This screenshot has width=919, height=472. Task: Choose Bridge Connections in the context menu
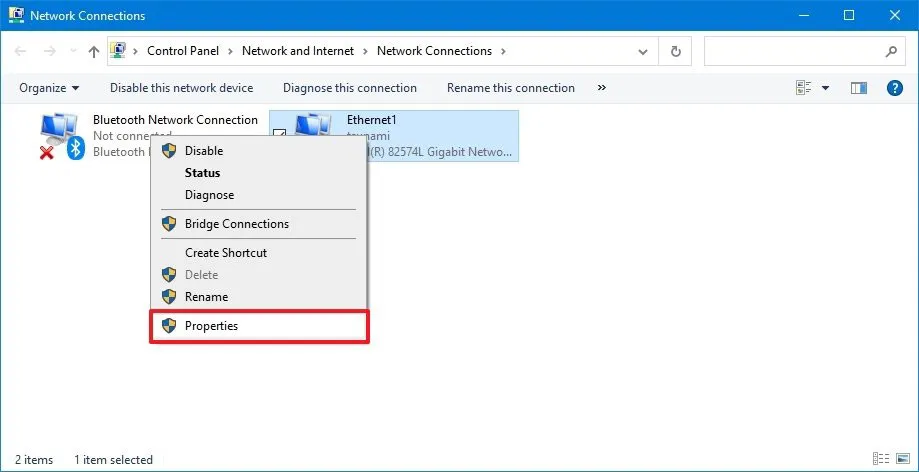[x=236, y=224]
